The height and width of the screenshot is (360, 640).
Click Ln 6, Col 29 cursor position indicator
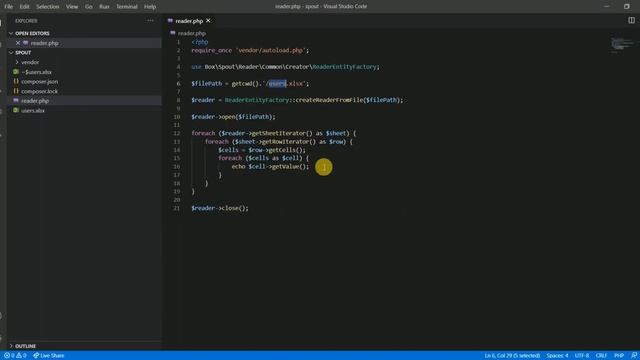[x=512, y=356]
